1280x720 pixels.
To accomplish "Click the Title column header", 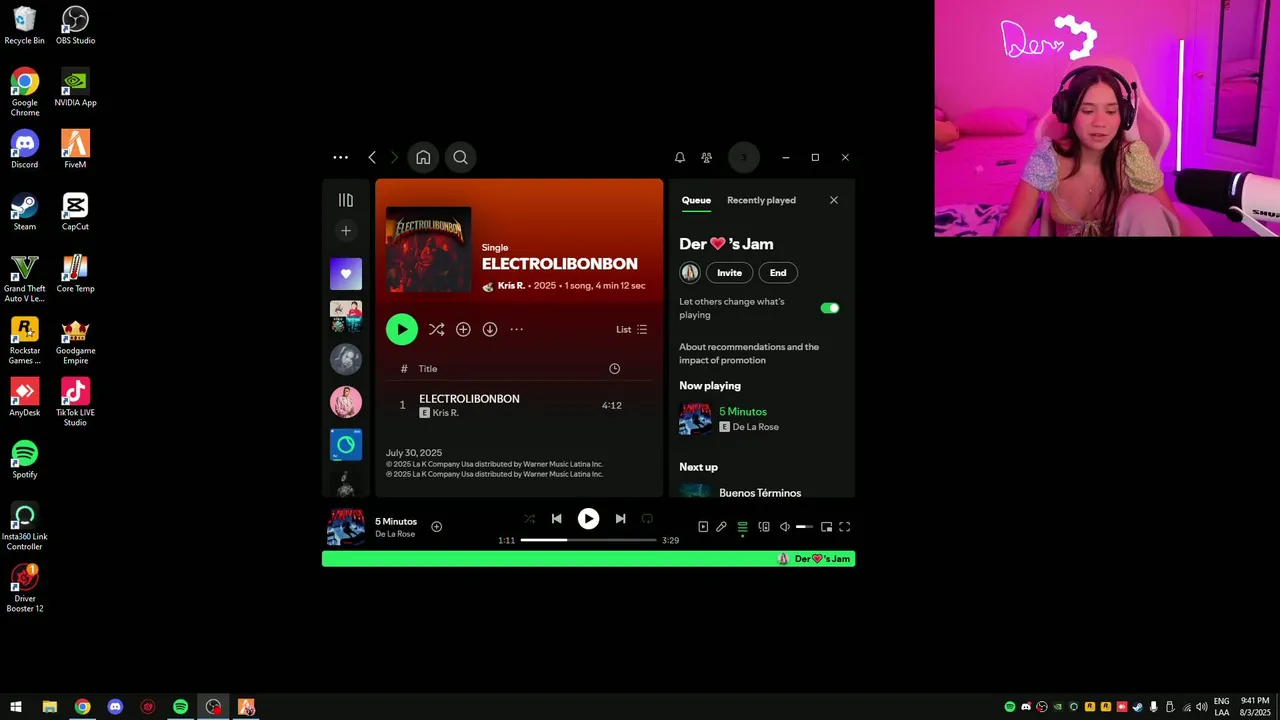I will click(x=428, y=369).
